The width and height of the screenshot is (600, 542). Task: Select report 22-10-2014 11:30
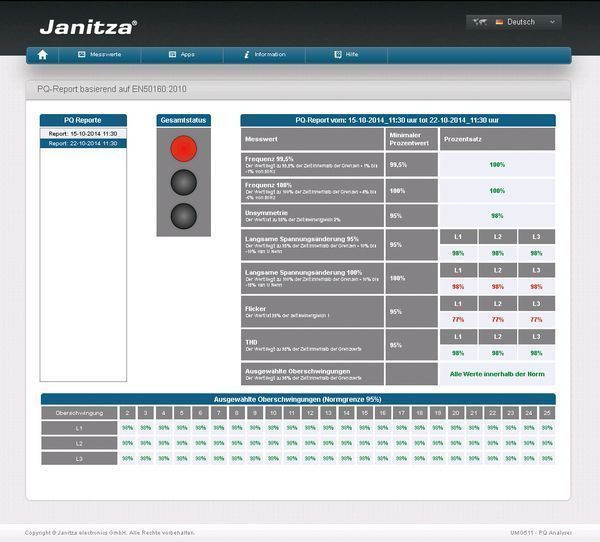click(83, 143)
